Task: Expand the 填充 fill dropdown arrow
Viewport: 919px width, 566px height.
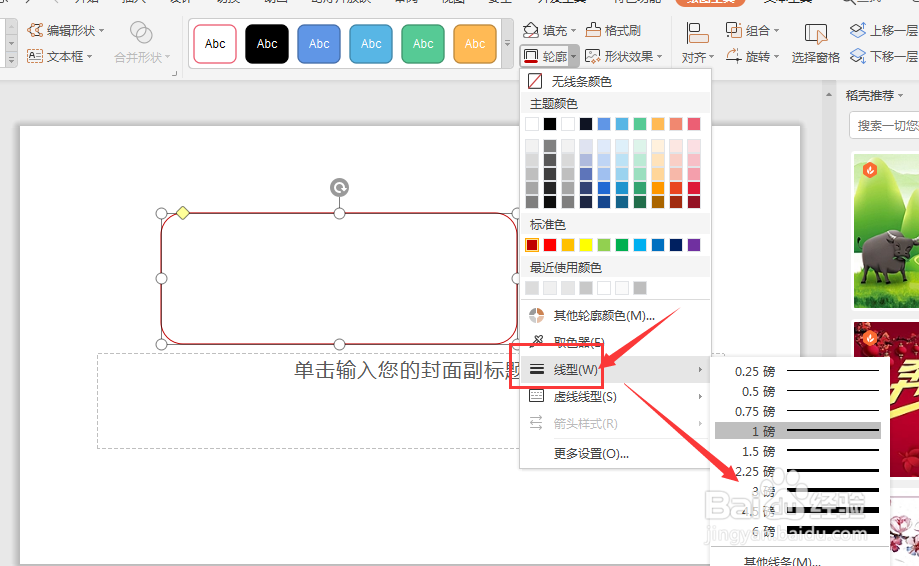Action: point(573,30)
